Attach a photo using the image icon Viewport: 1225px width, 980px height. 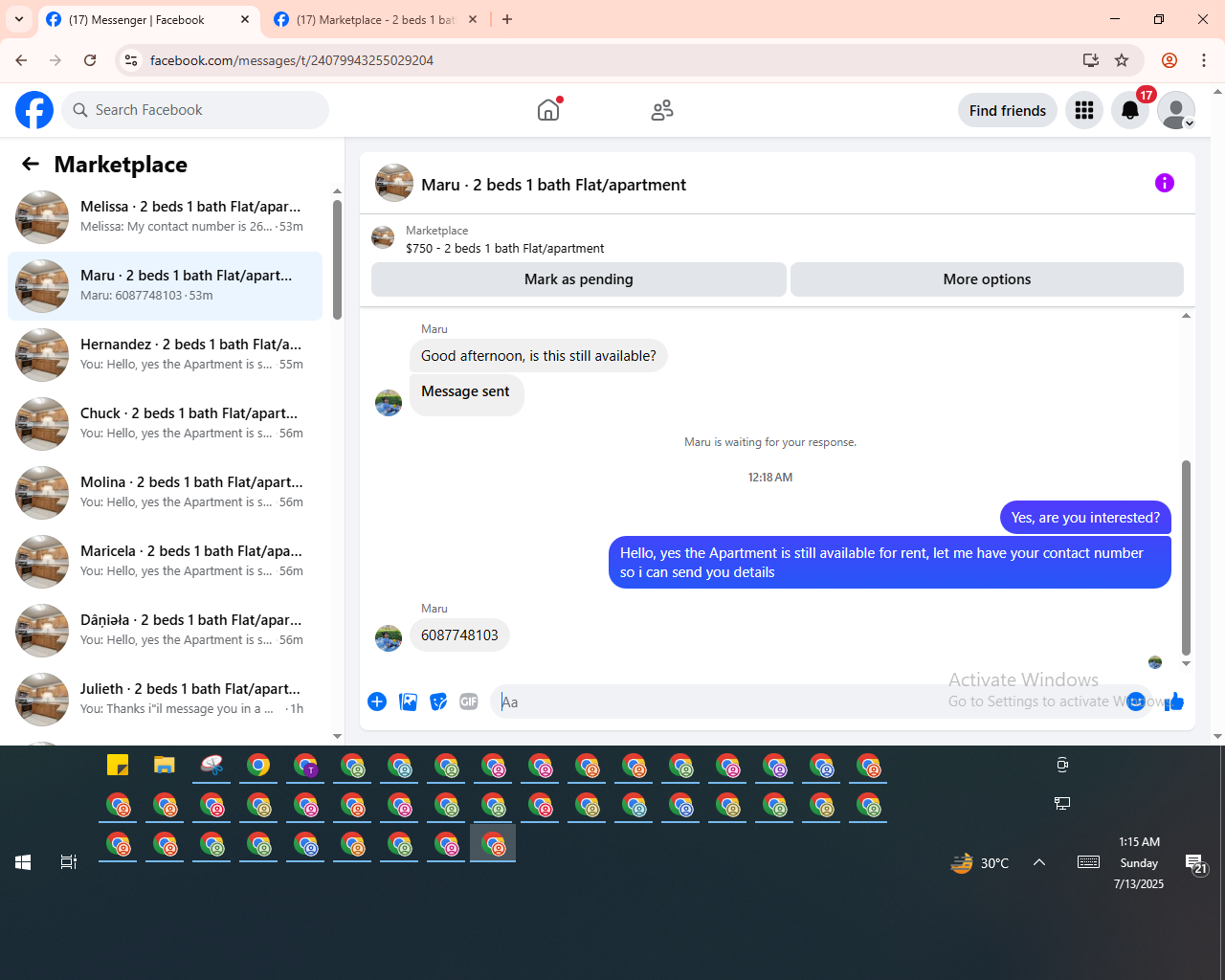pyautogui.click(x=408, y=702)
